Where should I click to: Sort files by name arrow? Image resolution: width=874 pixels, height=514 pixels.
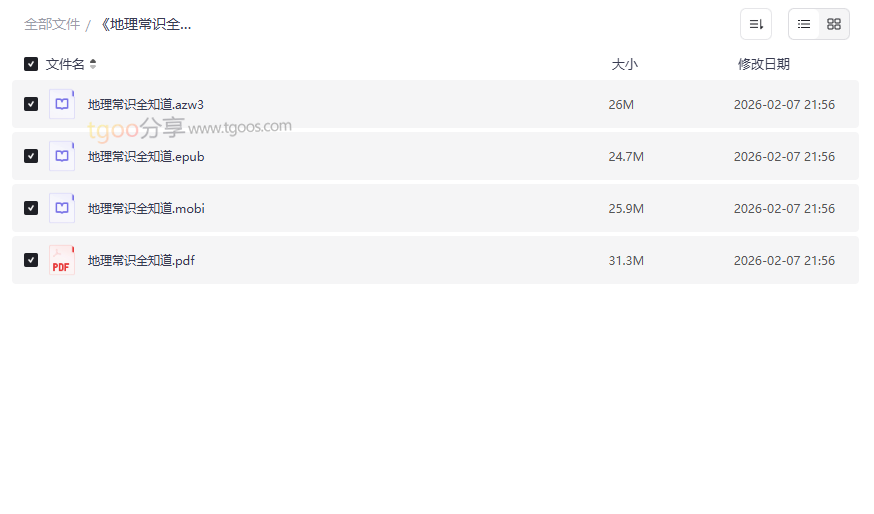coord(93,64)
